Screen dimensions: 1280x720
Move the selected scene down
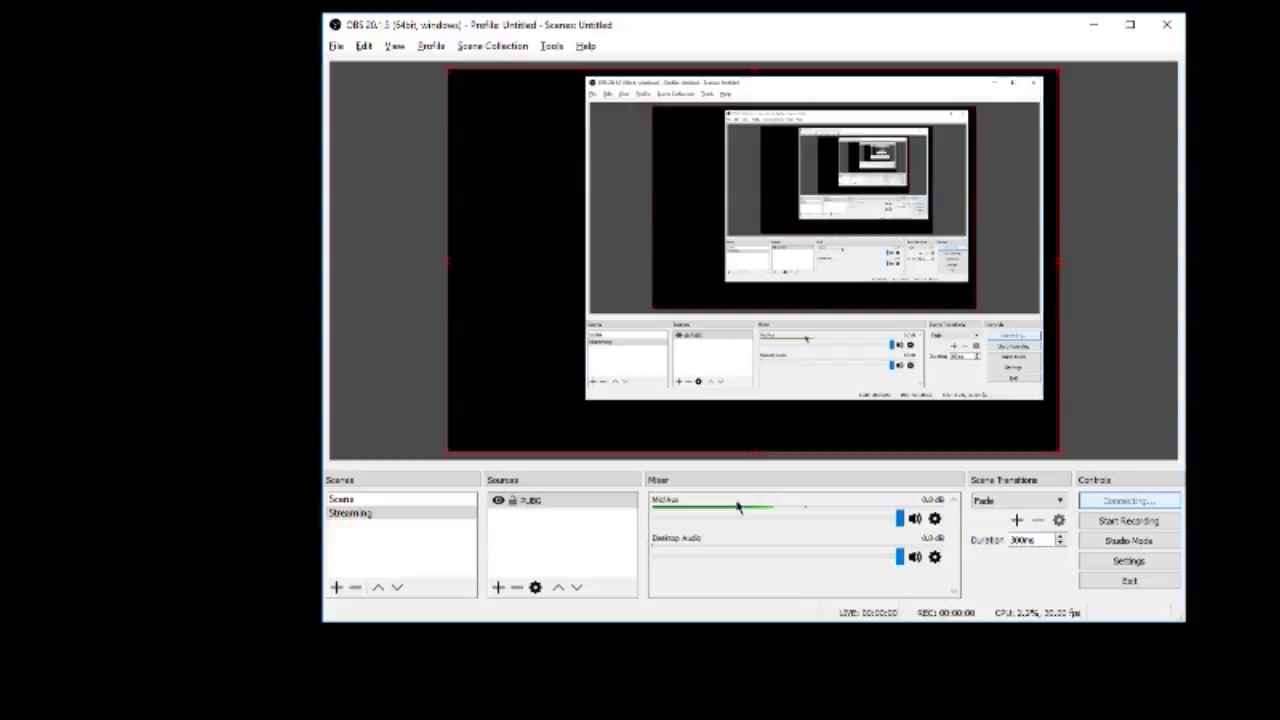(397, 587)
